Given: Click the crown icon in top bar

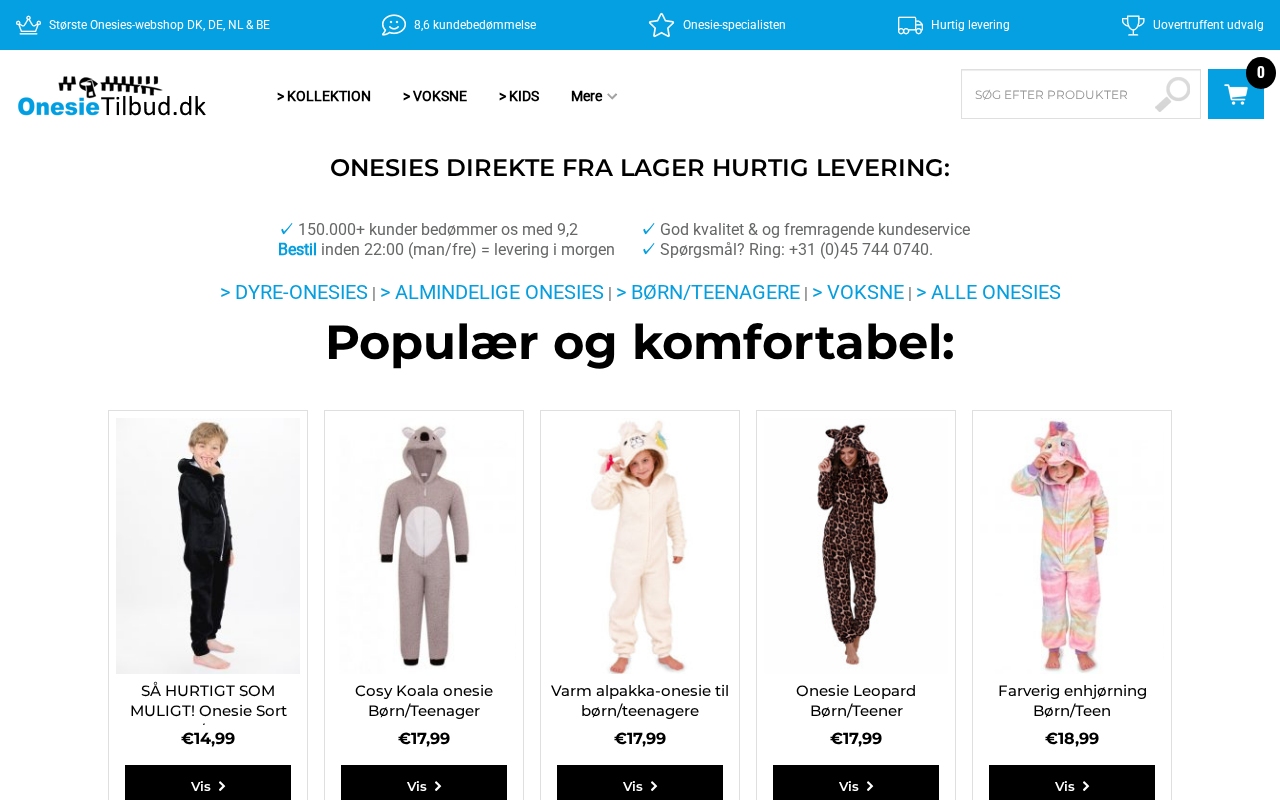Looking at the screenshot, I should pyautogui.click(x=28, y=25).
